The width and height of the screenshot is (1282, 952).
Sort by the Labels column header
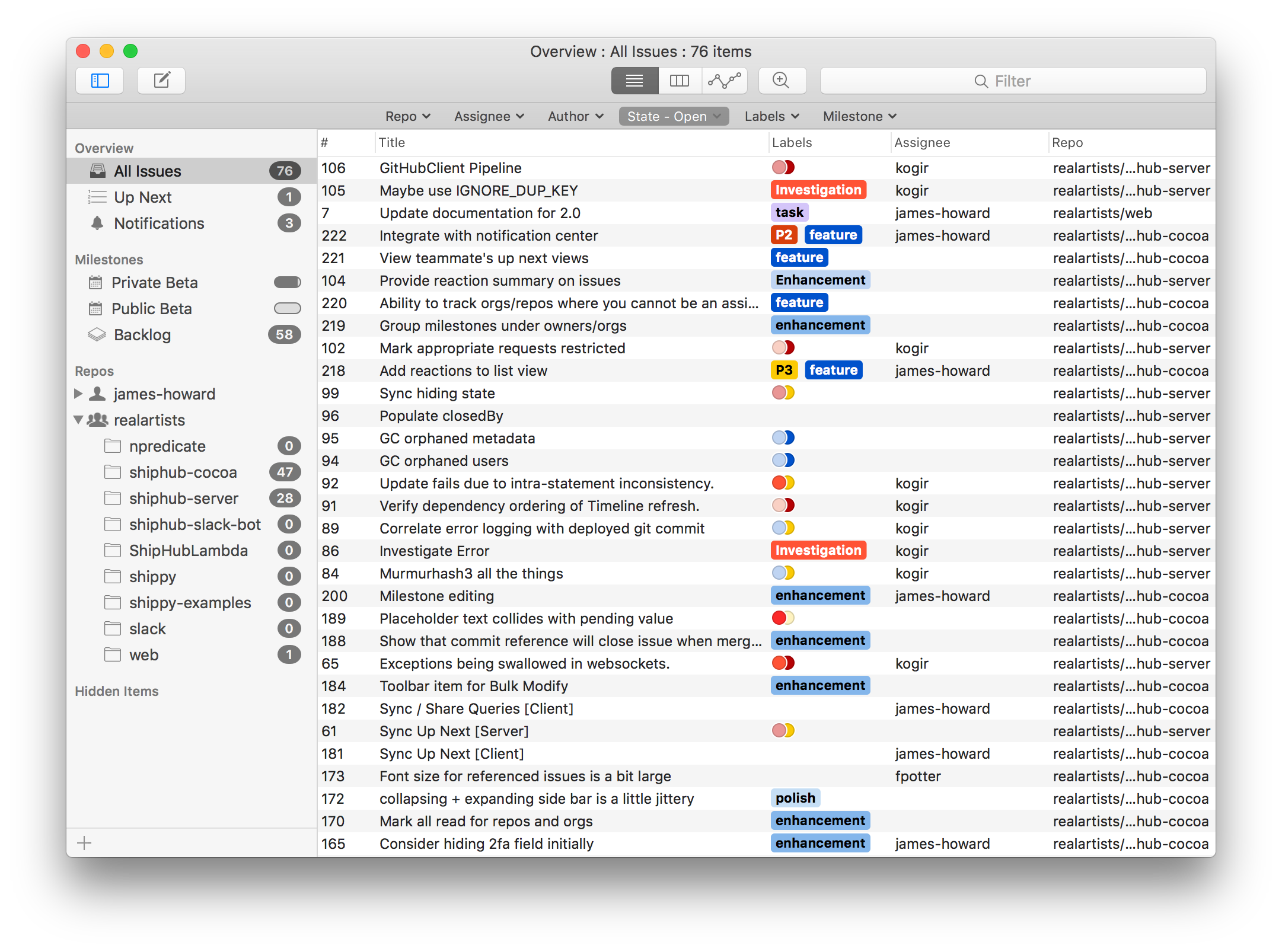point(830,142)
